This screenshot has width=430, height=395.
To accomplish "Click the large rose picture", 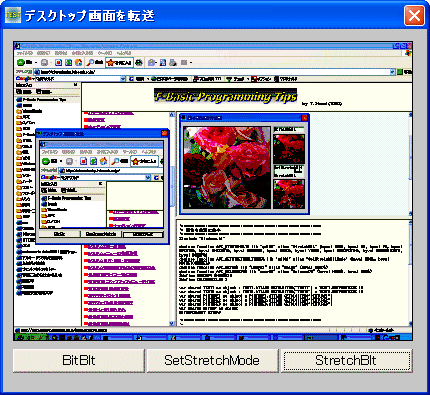I will 227,168.
